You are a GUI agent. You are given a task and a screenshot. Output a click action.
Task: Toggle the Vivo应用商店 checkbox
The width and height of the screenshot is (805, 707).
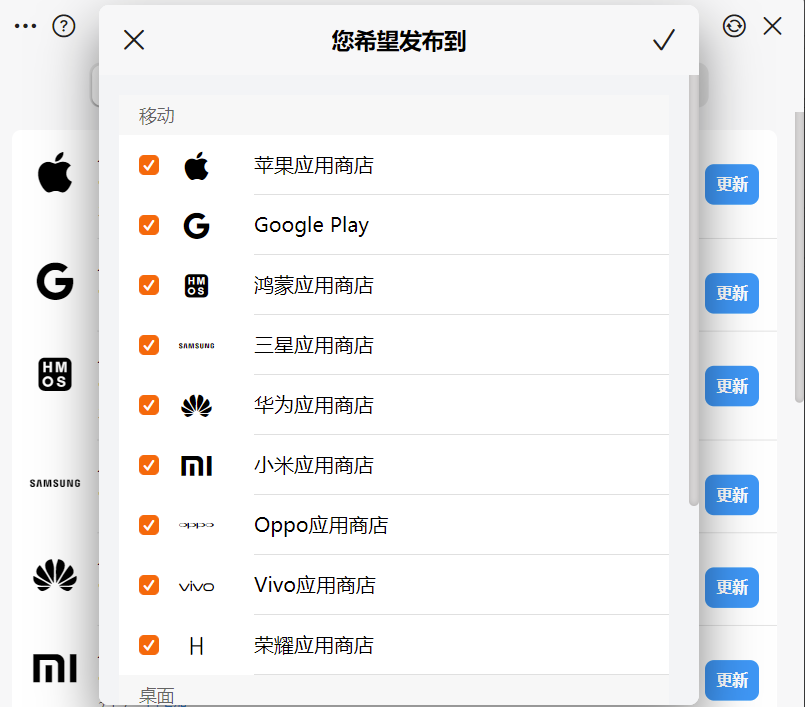[x=149, y=585]
